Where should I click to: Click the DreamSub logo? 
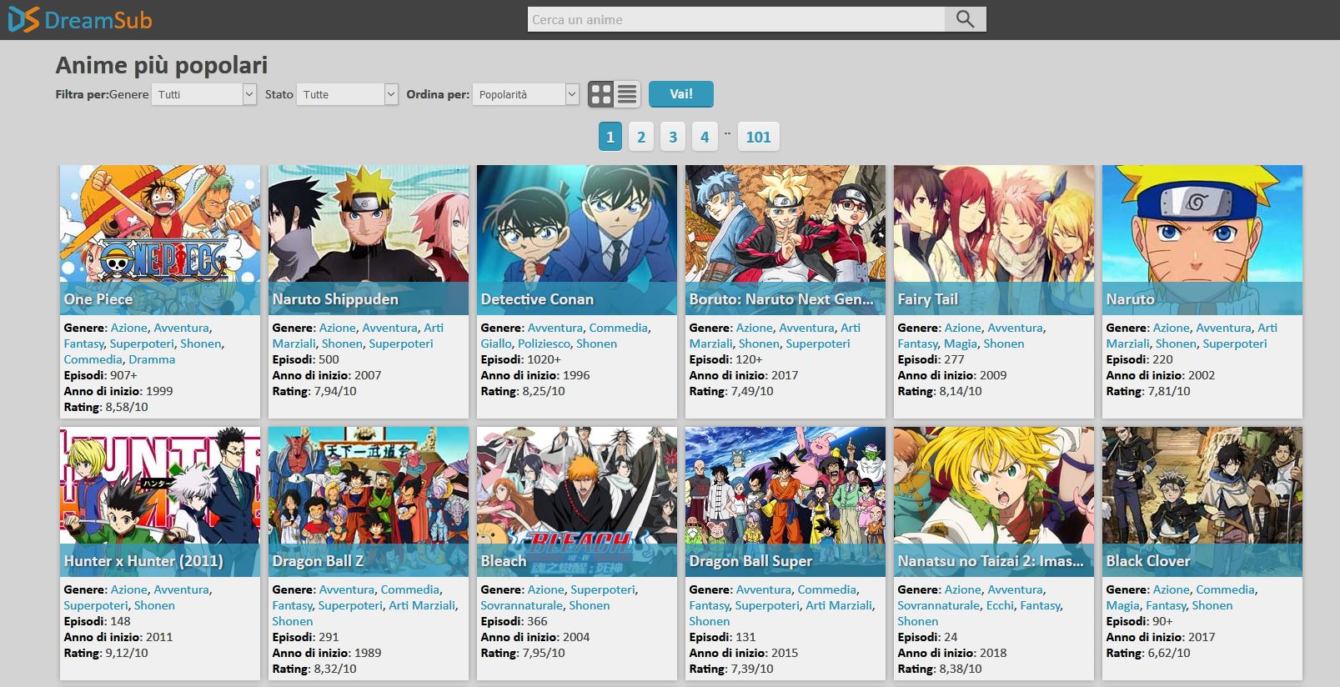pos(80,19)
